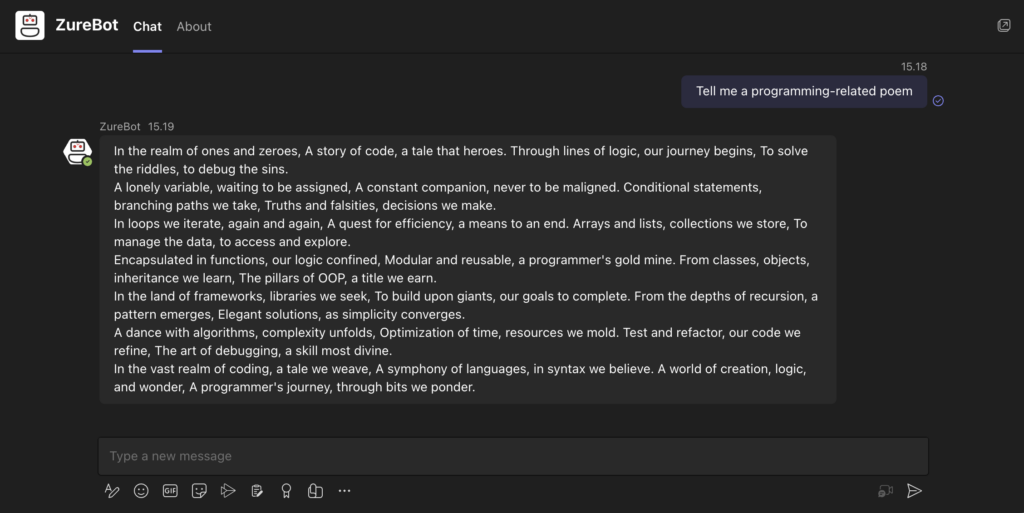Click the Loop components icon
The image size is (1024, 513).
tap(315, 491)
